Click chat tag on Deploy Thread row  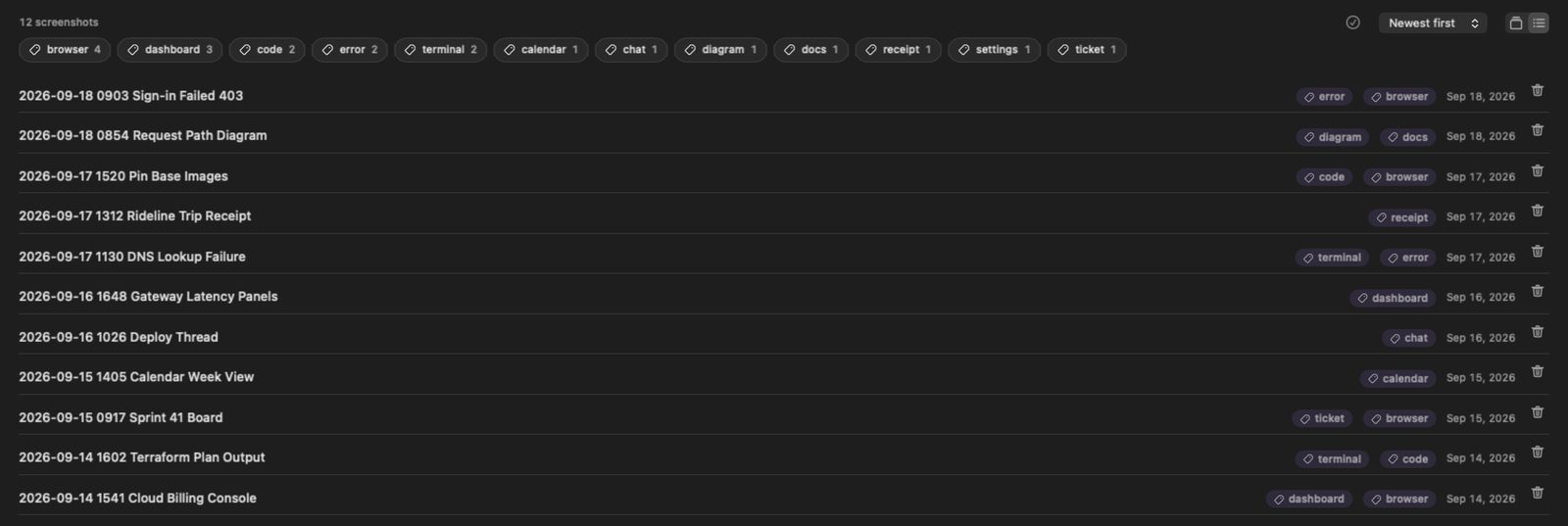tap(1409, 338)
